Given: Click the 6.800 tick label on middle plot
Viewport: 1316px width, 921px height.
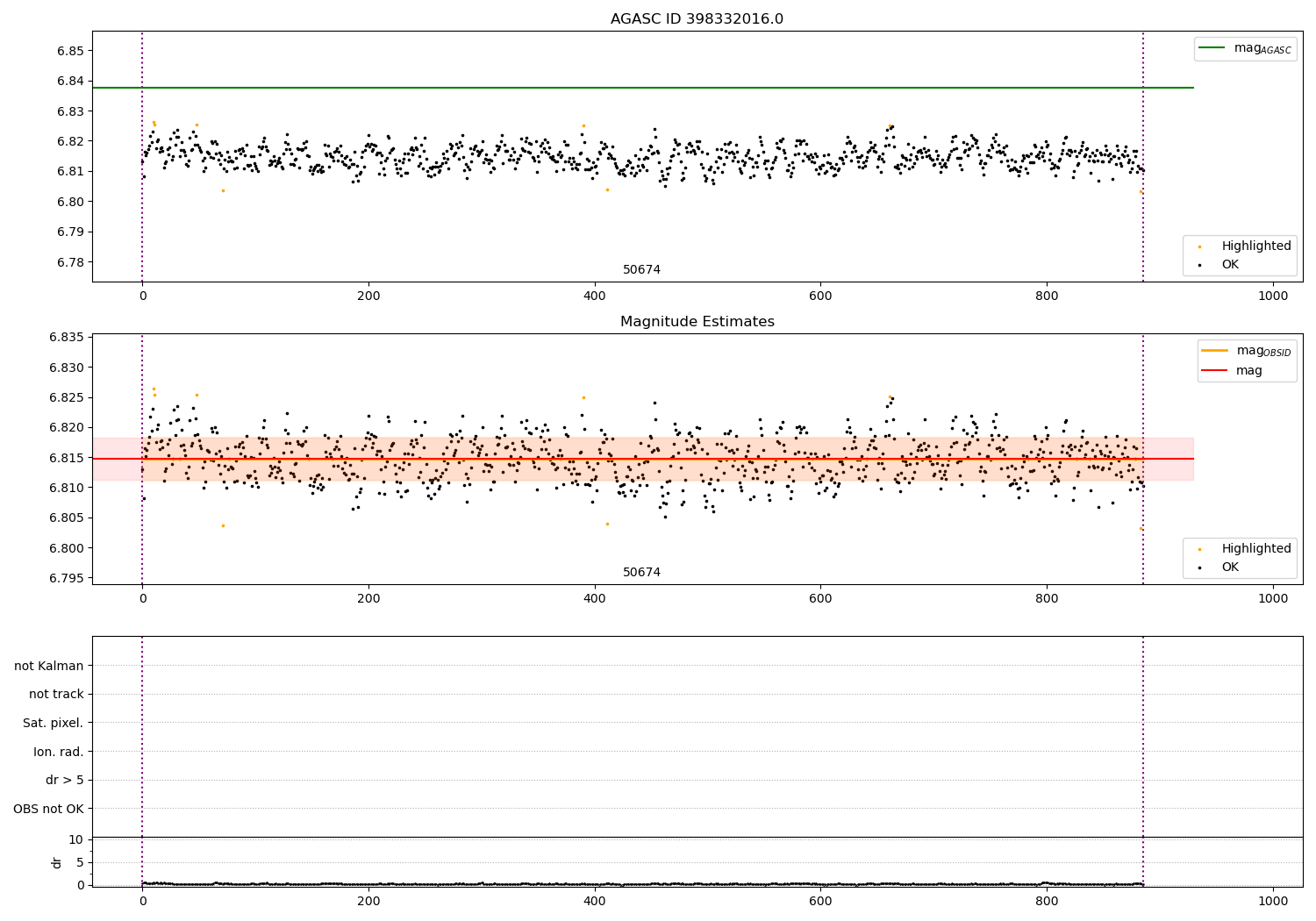Looking at the screenshot, I should point(65,548).
